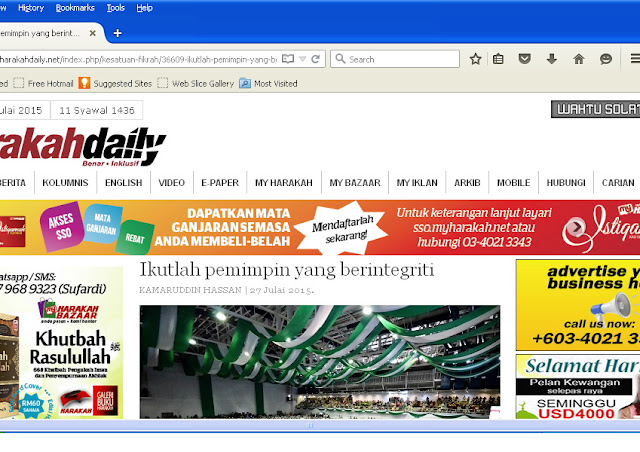Open article title 'Ikutlah pemimpin yang berintegriti'

(x=287, y=269)
